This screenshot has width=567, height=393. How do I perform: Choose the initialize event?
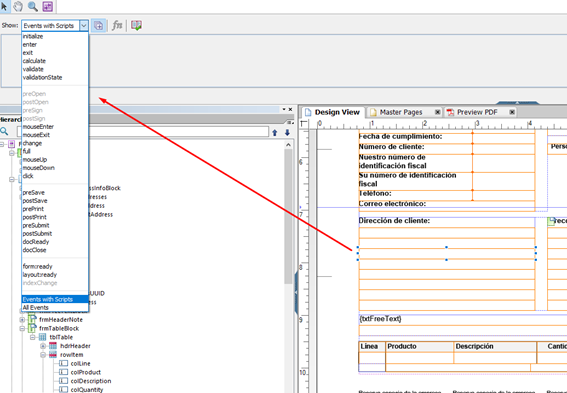(x=33, y=36)
